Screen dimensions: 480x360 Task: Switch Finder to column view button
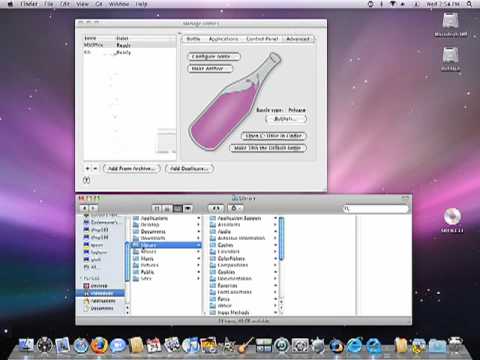click(178, 208)
